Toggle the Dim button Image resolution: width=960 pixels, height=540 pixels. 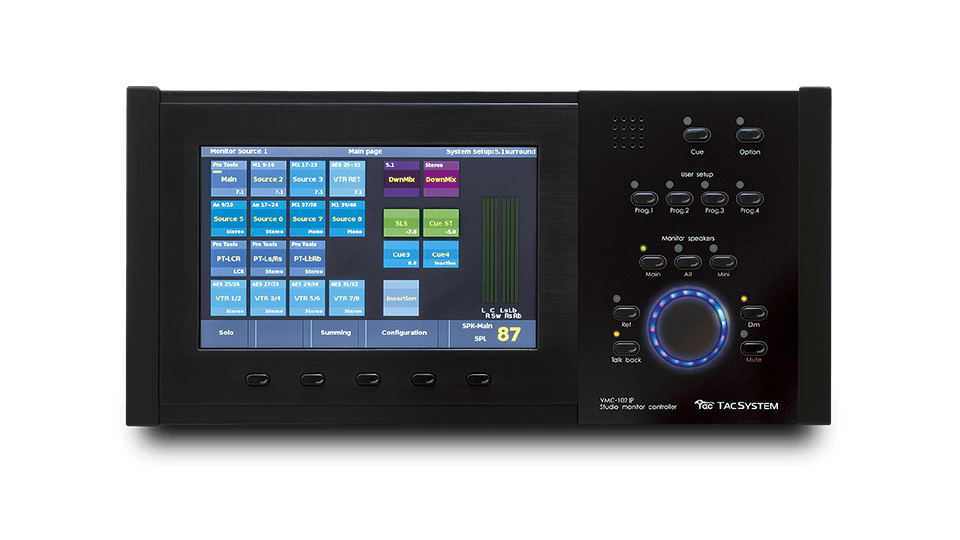click(x=754, y=313)
